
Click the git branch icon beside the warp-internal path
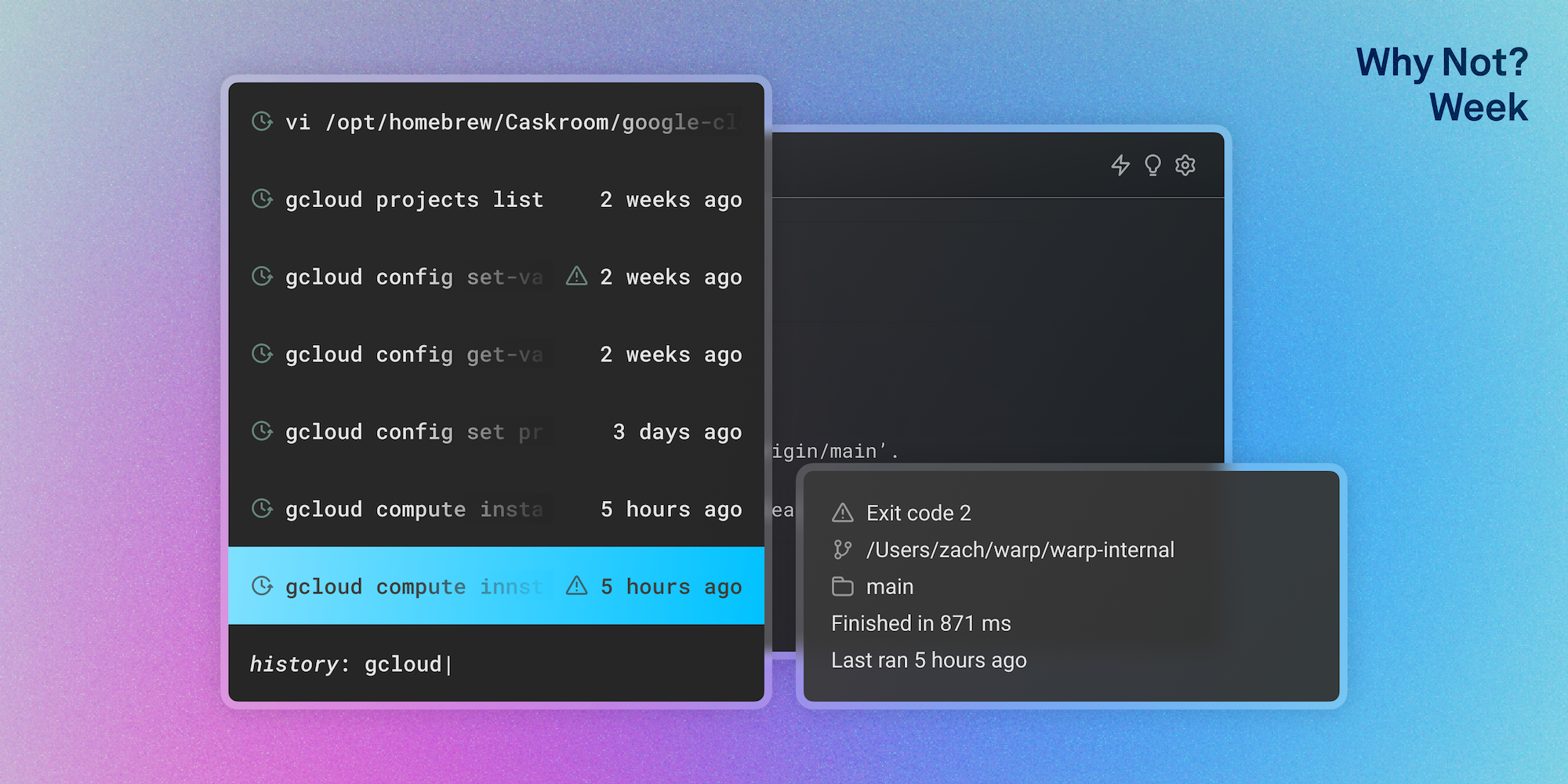pos(841,550)
